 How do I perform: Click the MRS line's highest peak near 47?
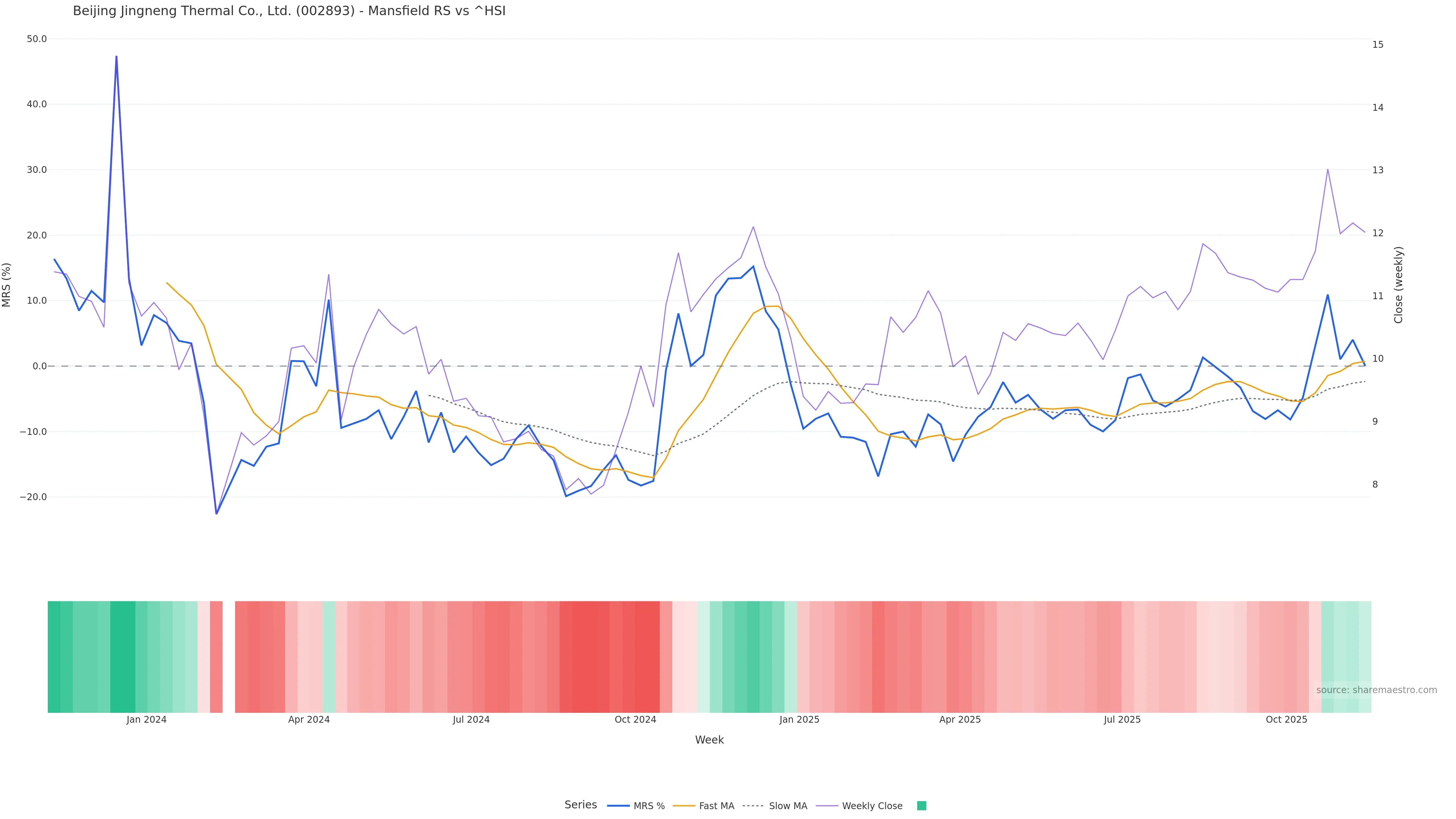[x=116, y=56]
